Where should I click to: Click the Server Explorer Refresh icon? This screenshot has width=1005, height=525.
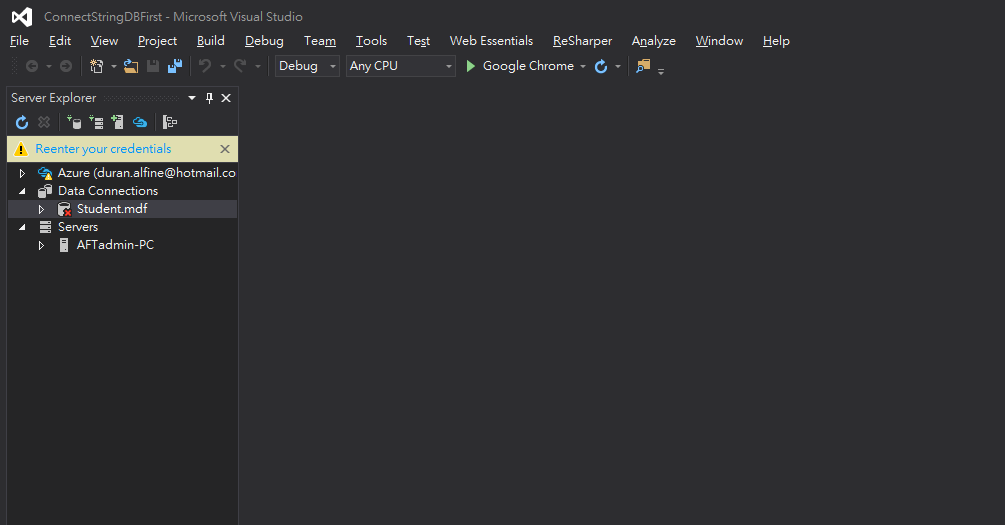[22, 122]
